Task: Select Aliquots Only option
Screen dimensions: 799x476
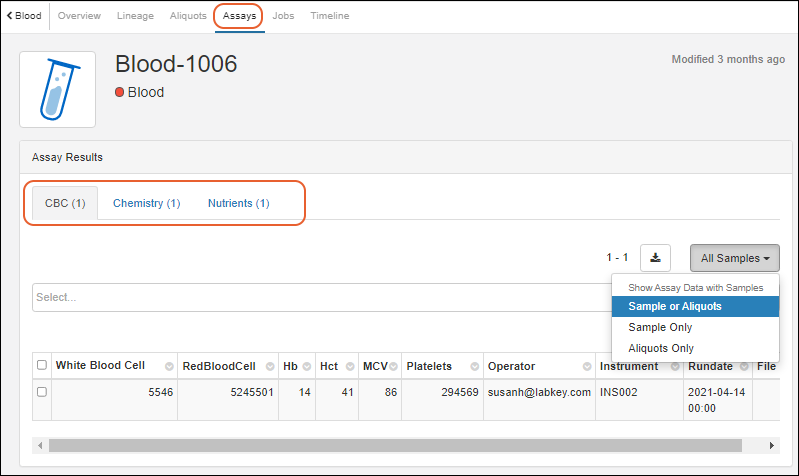Action: tap(660, 348)
